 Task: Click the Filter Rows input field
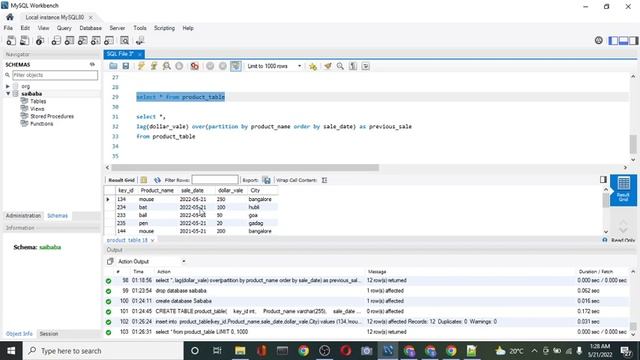tap(215, 180)
